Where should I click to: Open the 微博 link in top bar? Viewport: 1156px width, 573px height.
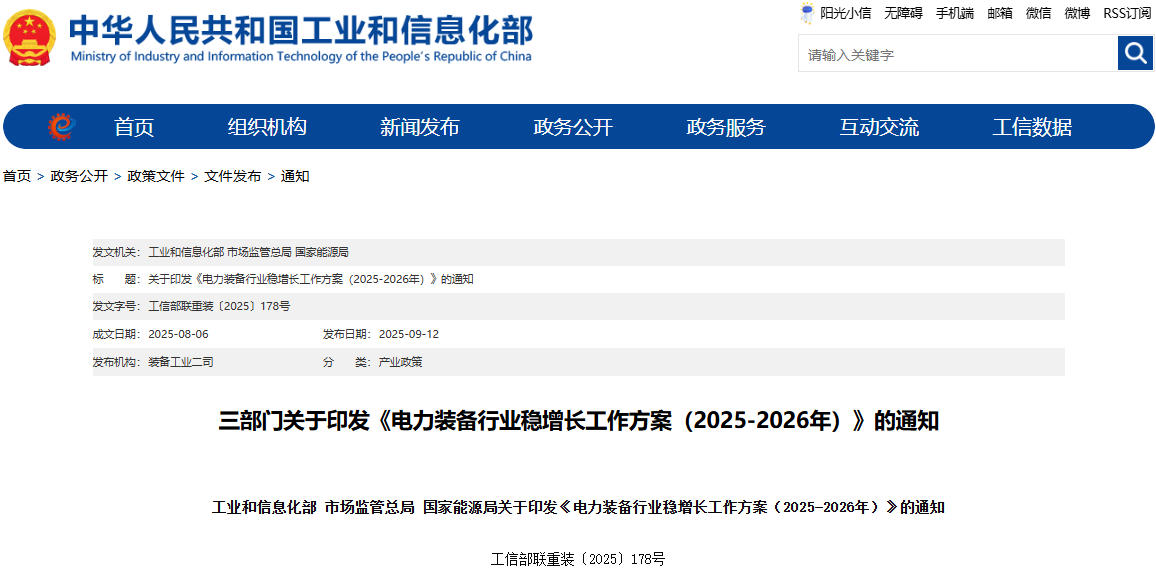[x=1077, y=13]
